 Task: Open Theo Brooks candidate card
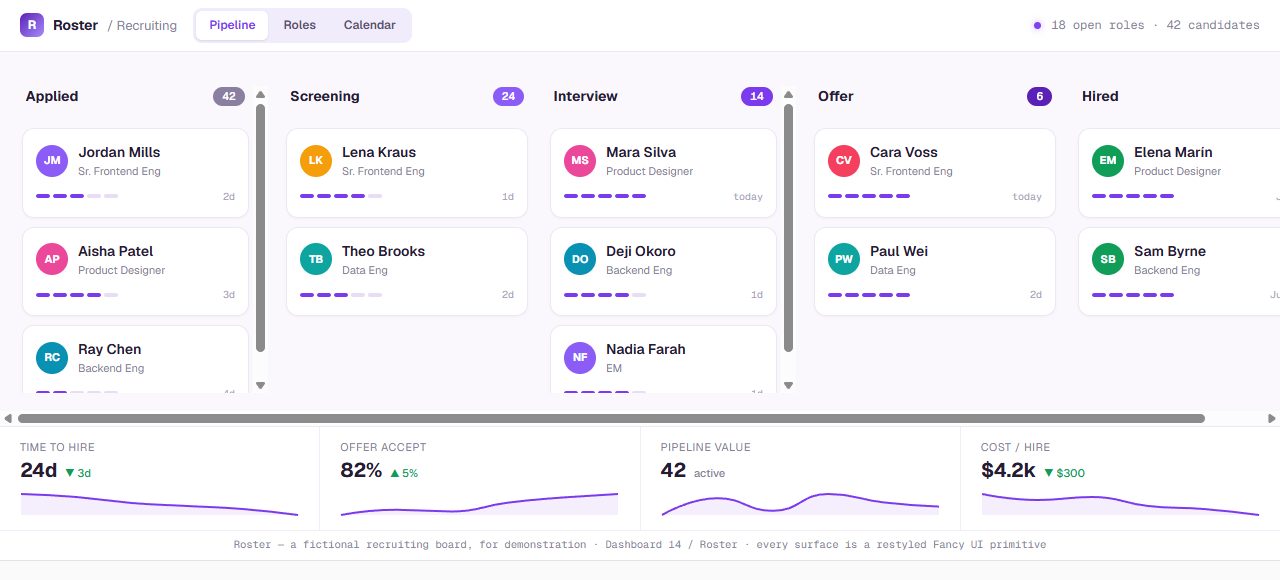[407, 271]
